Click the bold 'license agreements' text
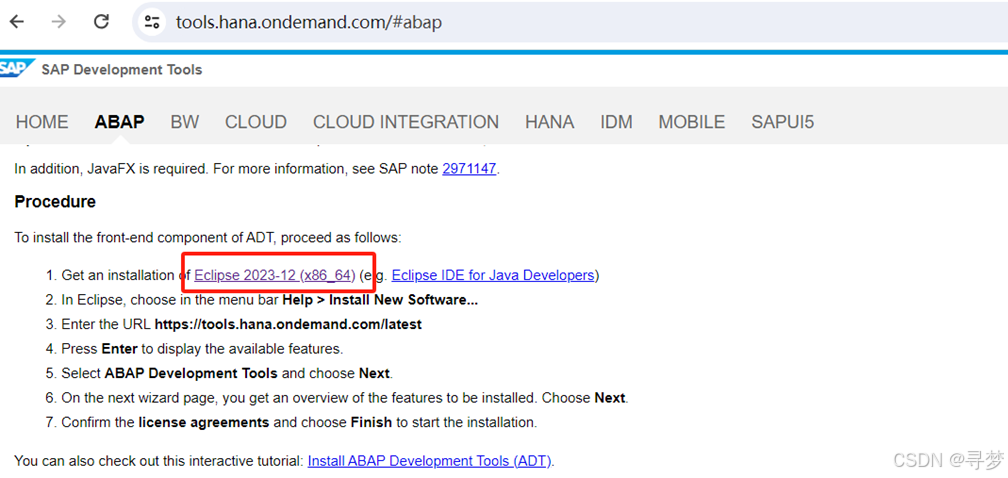Image resolution: width=1008 pixels, height=478 pixels. [x=203, y=423]
